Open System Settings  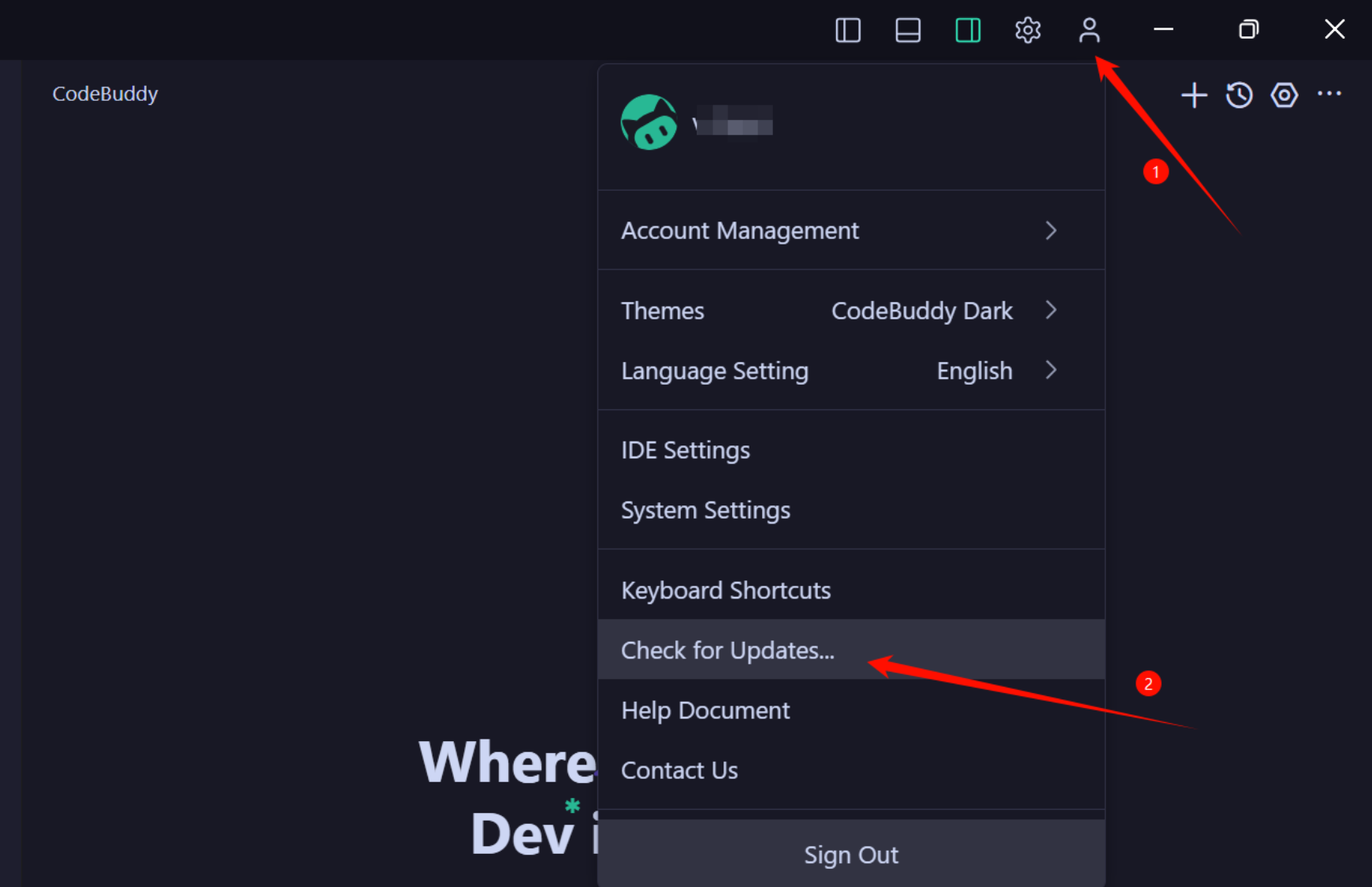pos(705,510)
